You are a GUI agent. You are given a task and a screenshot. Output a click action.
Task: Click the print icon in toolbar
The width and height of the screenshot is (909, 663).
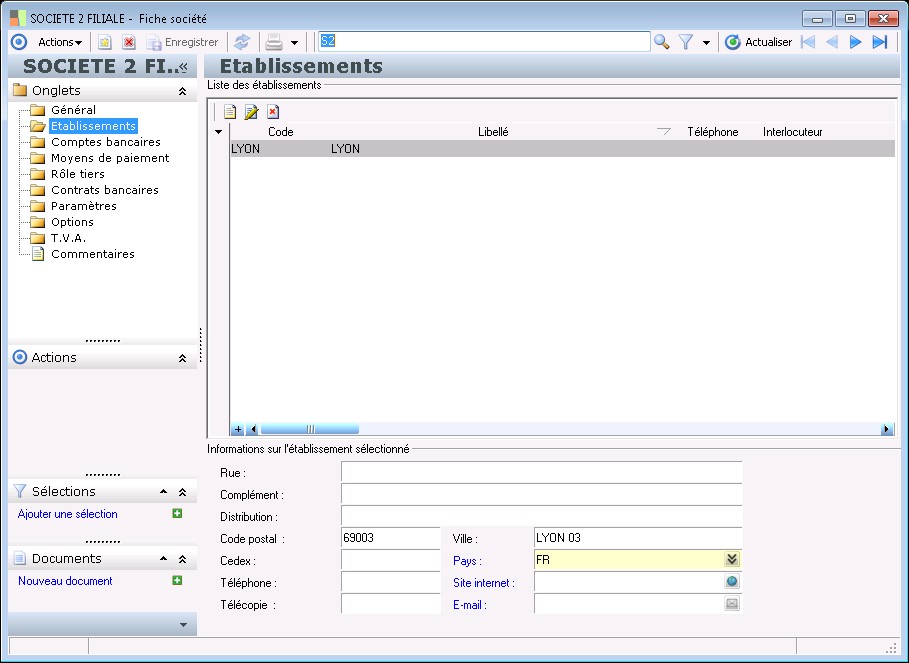[273, 42]
